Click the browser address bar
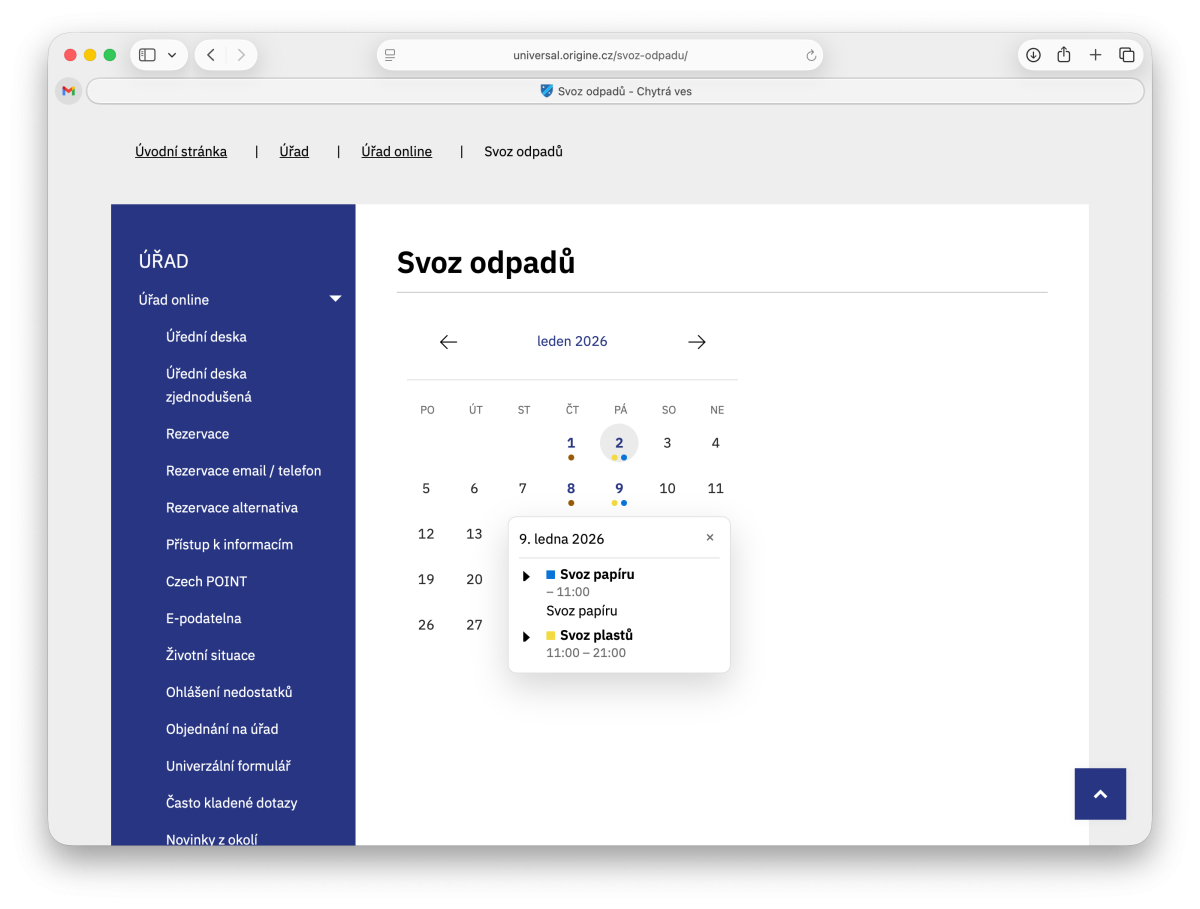 click(x=600, y=55)
